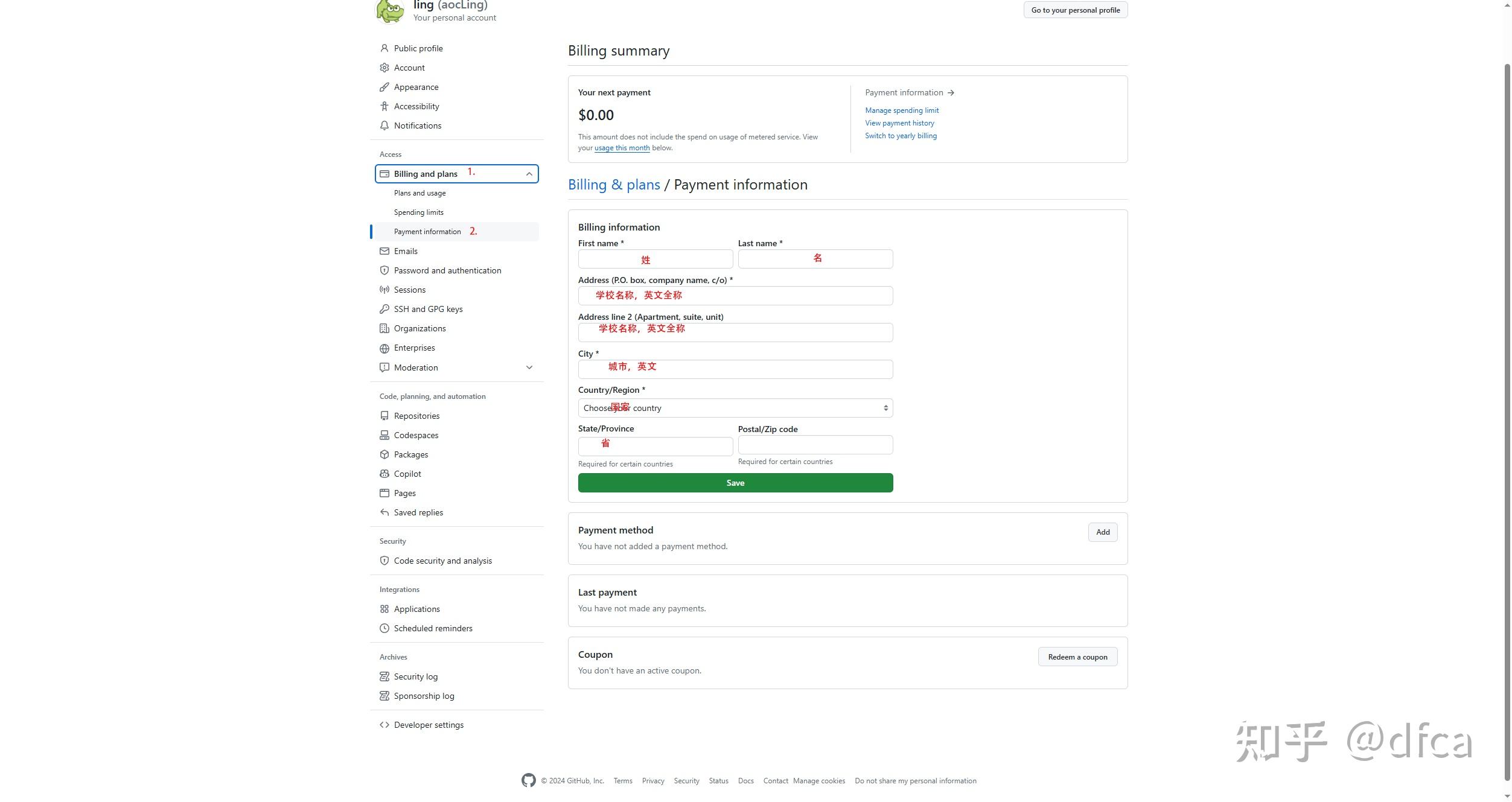The width and height of the screenshot is (1512, 802).
Task: Click the Notifications bell icon
Action: (x=384, y=126)
